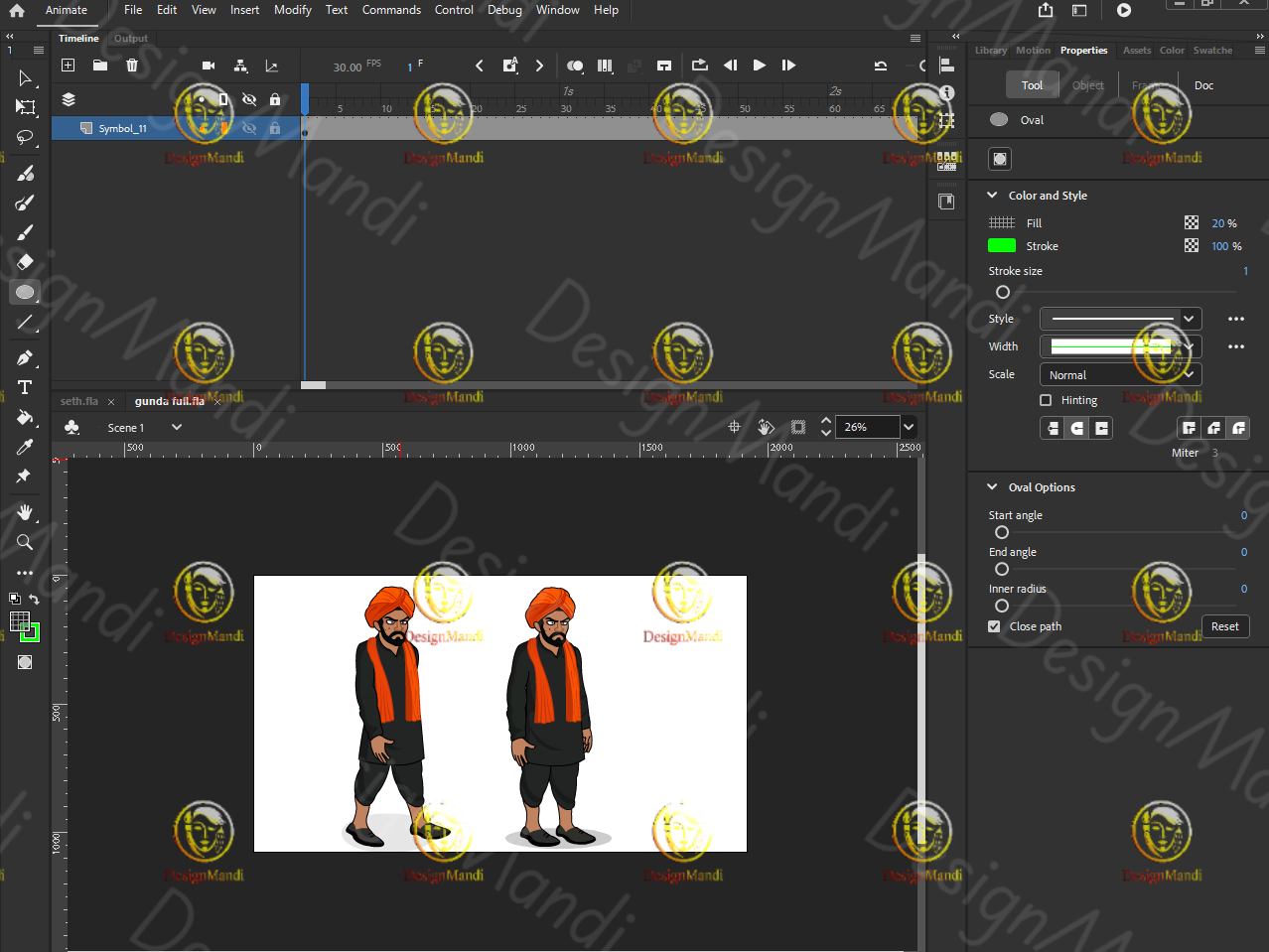Image resolution: width=1269 pixels, height=952 pixels.
Task: Open the zoom percentage dropdown
Action: (908, 427)
